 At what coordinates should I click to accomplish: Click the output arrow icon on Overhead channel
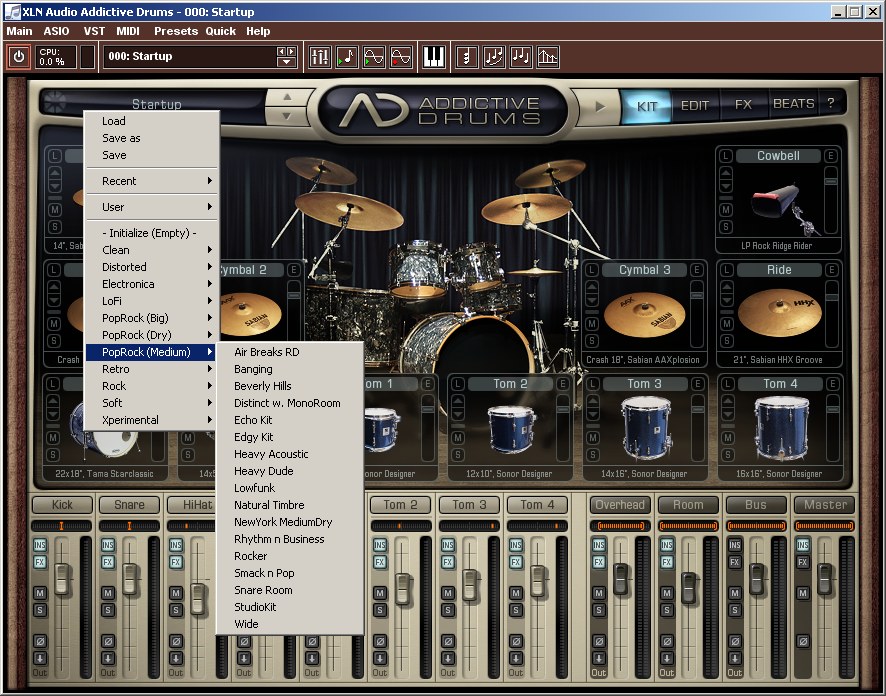point(598,658)
